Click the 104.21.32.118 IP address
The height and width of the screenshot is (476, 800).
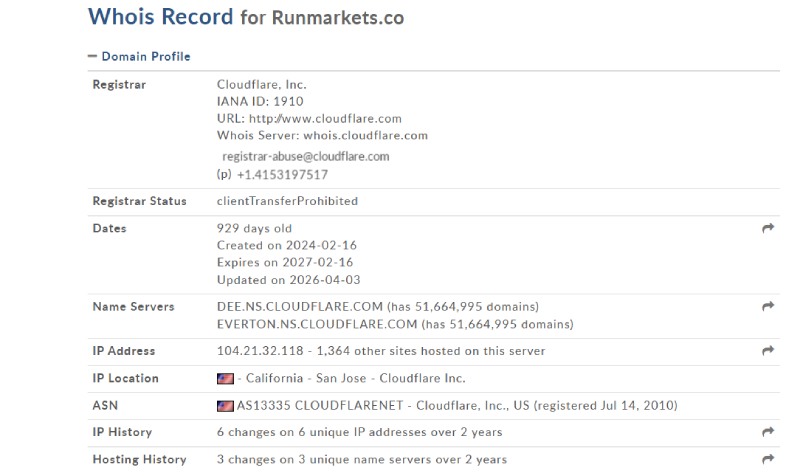[260, 351]
